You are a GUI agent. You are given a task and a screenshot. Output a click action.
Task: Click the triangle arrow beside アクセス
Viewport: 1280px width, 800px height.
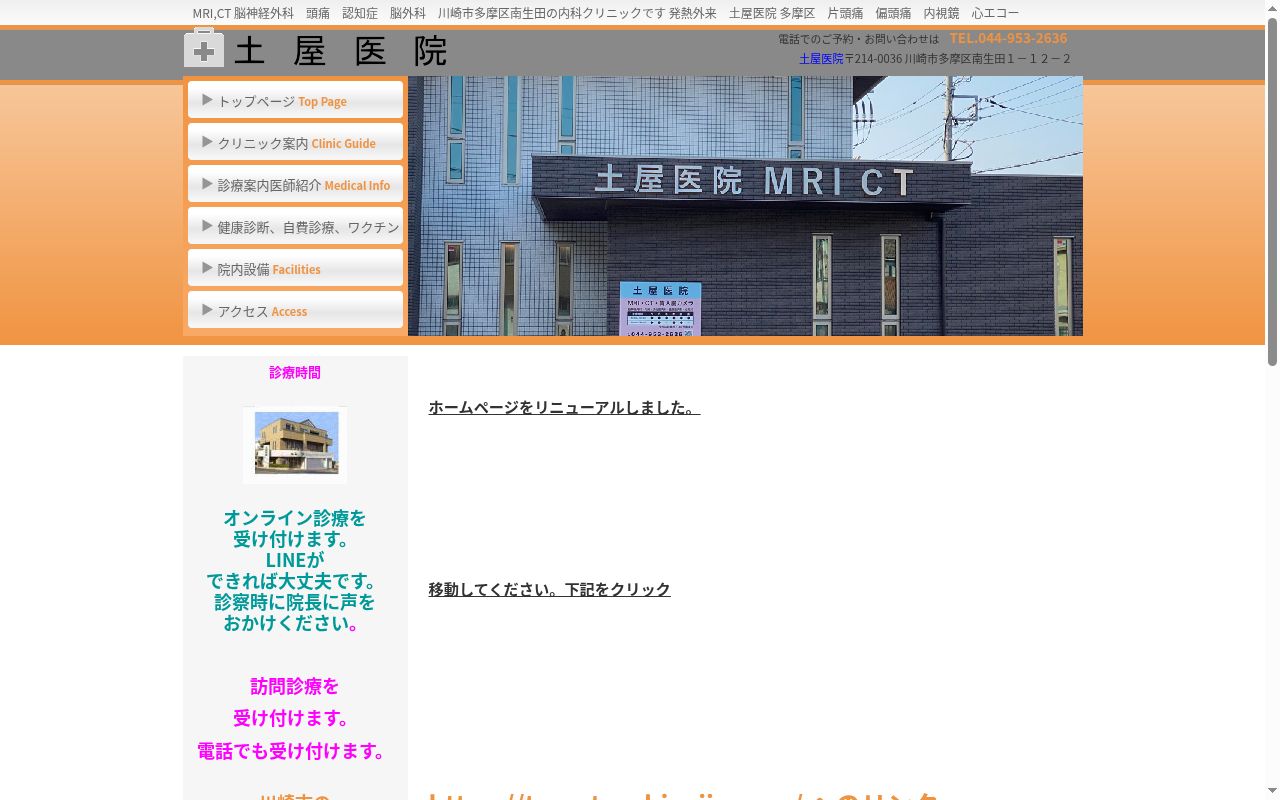click(x=207, y=310)
